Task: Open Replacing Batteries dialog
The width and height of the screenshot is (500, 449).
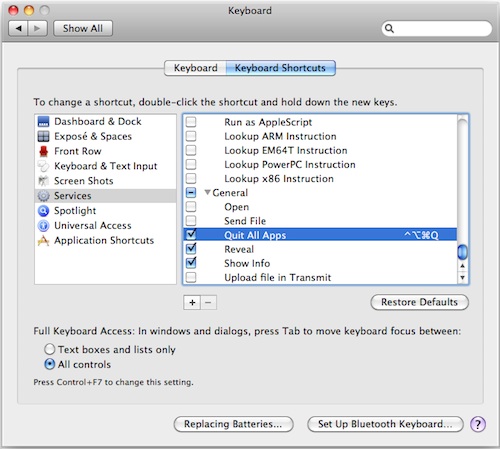Action: coord(233,424)
